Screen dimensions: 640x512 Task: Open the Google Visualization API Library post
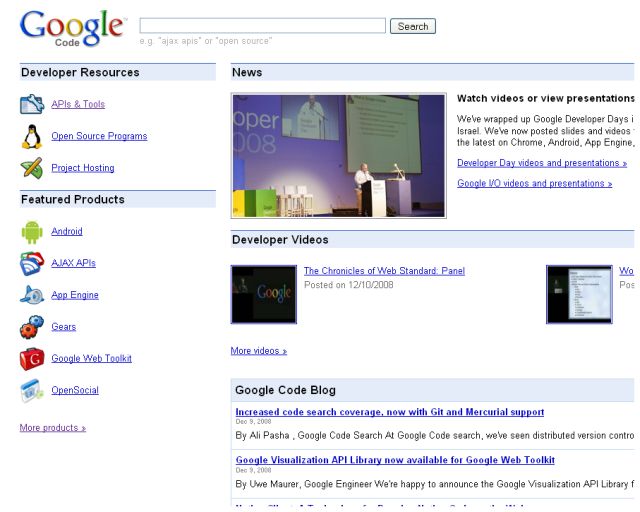point(395,460)
